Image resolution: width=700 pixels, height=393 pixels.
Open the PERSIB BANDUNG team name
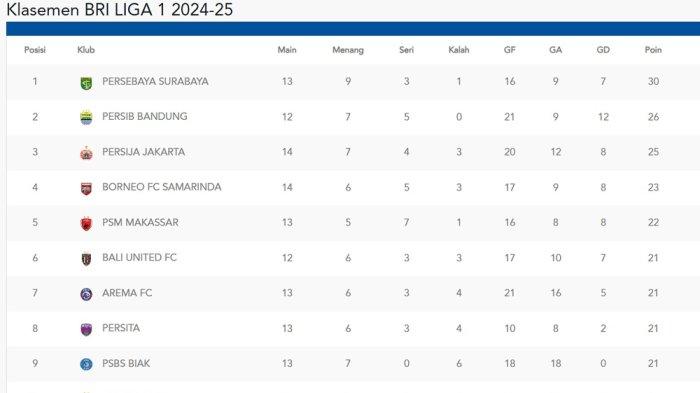145,117
